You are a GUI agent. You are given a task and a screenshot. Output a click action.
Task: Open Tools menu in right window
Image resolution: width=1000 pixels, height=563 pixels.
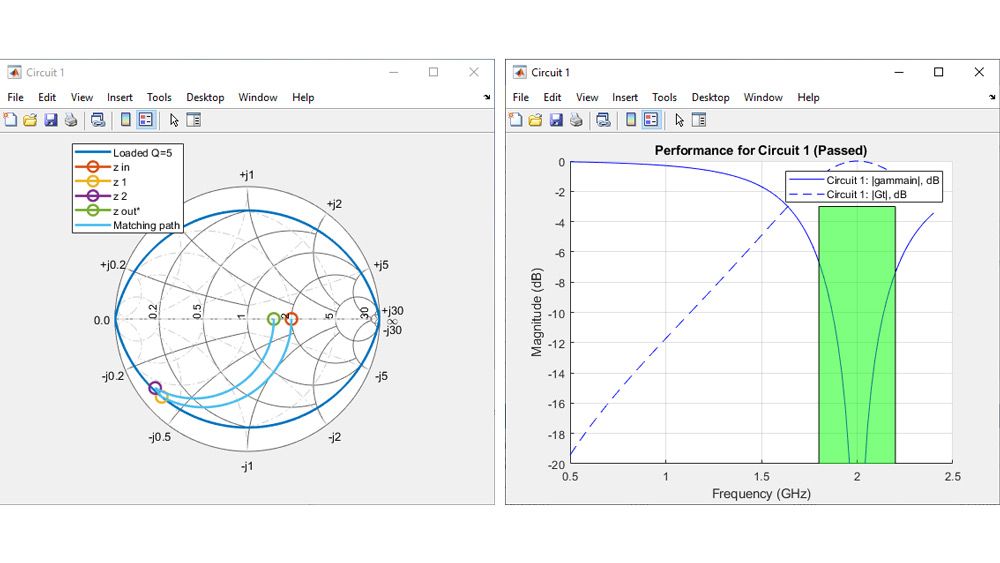pos(664,98)
